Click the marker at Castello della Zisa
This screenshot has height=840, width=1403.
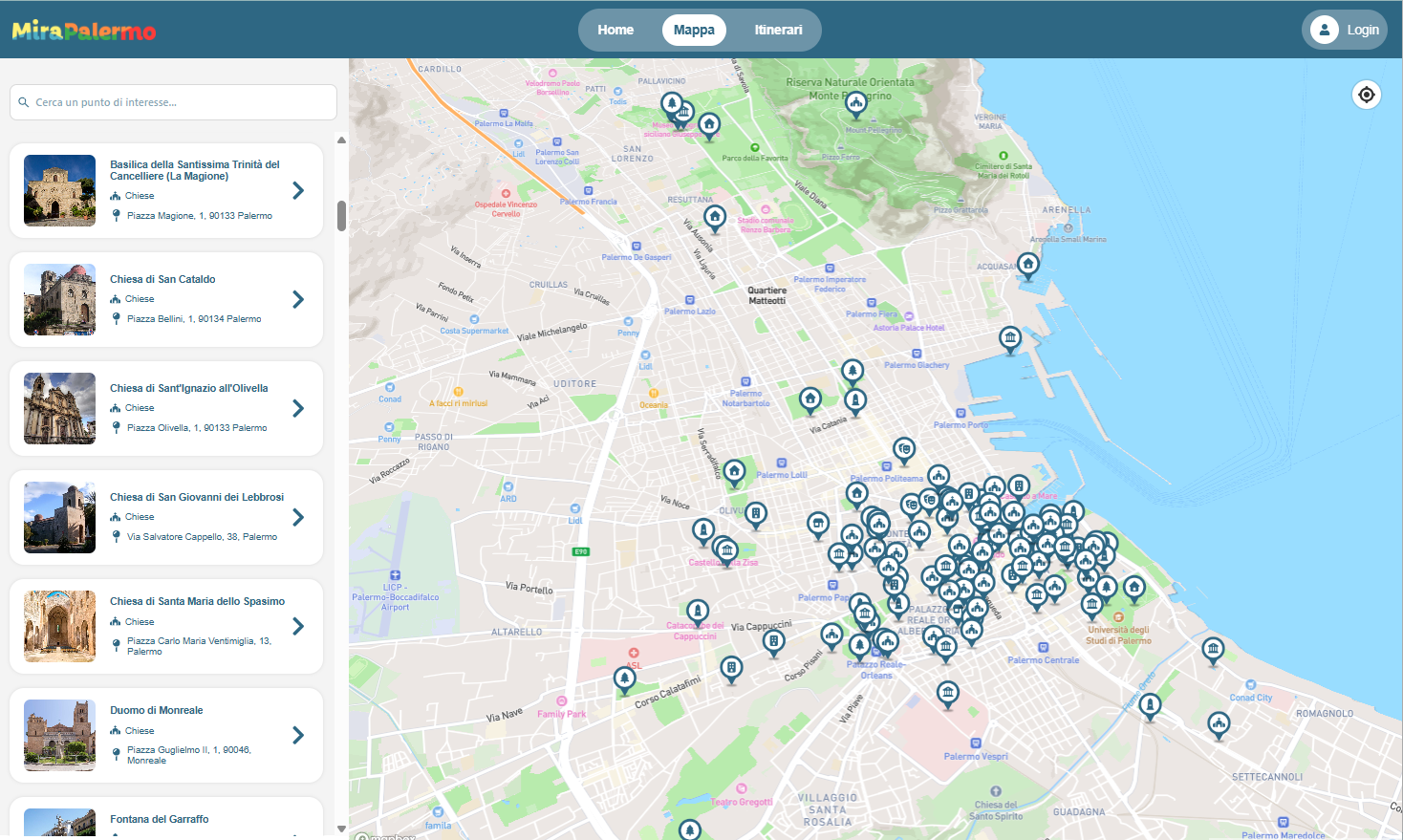click(x=727, y=549)
